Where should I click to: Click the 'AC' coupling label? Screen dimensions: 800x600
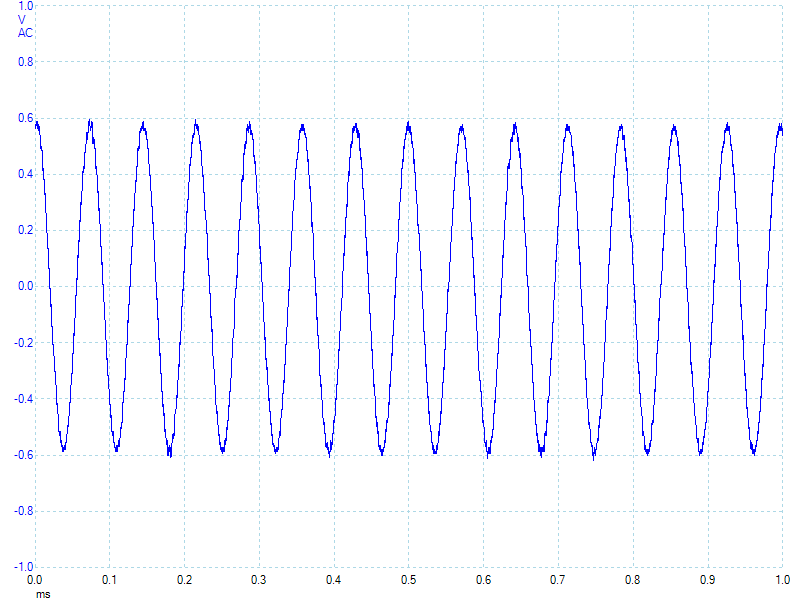25,32
